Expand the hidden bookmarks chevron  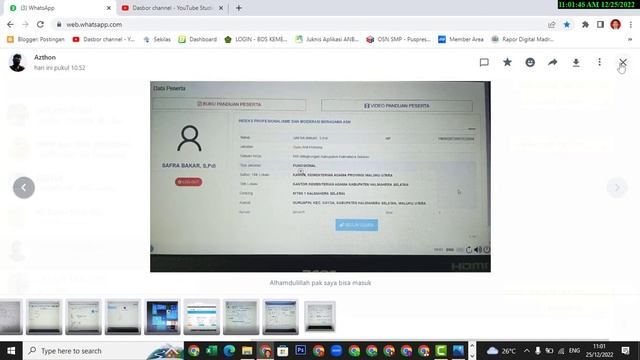[x=630, y=39]
